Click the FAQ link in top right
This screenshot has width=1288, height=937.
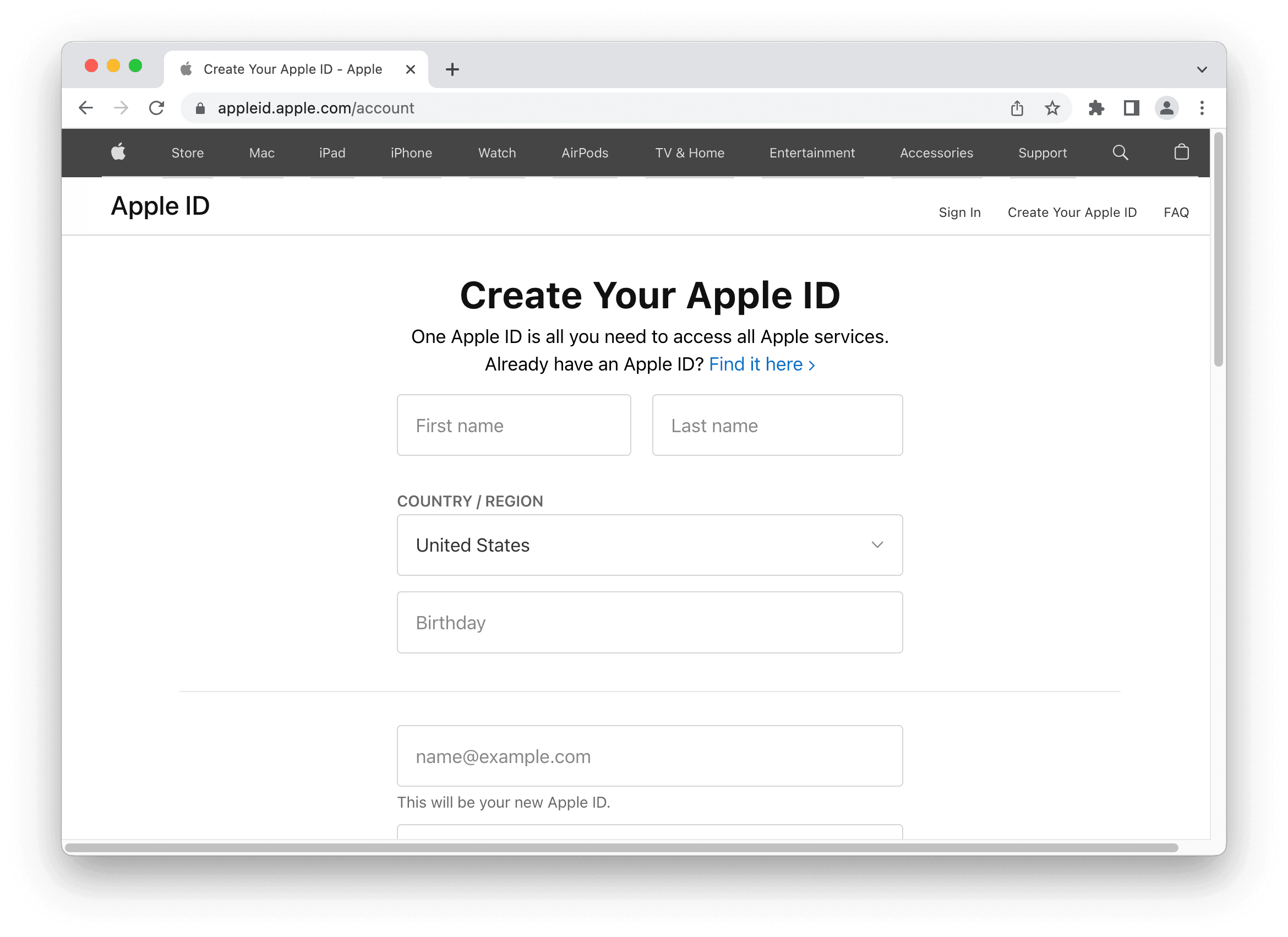click(1177, 212)
